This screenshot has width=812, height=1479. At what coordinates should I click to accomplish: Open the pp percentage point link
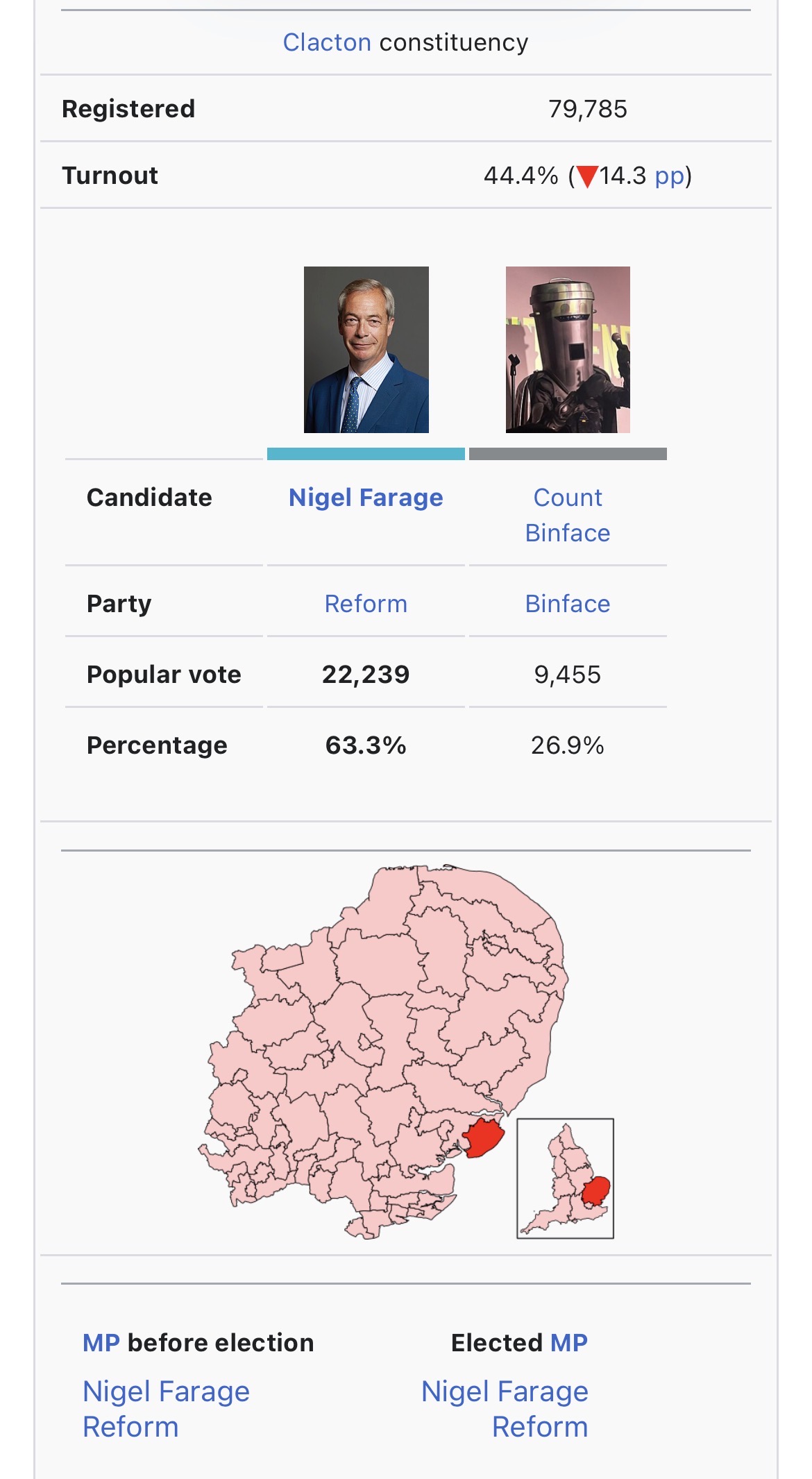tap(670, 177)
